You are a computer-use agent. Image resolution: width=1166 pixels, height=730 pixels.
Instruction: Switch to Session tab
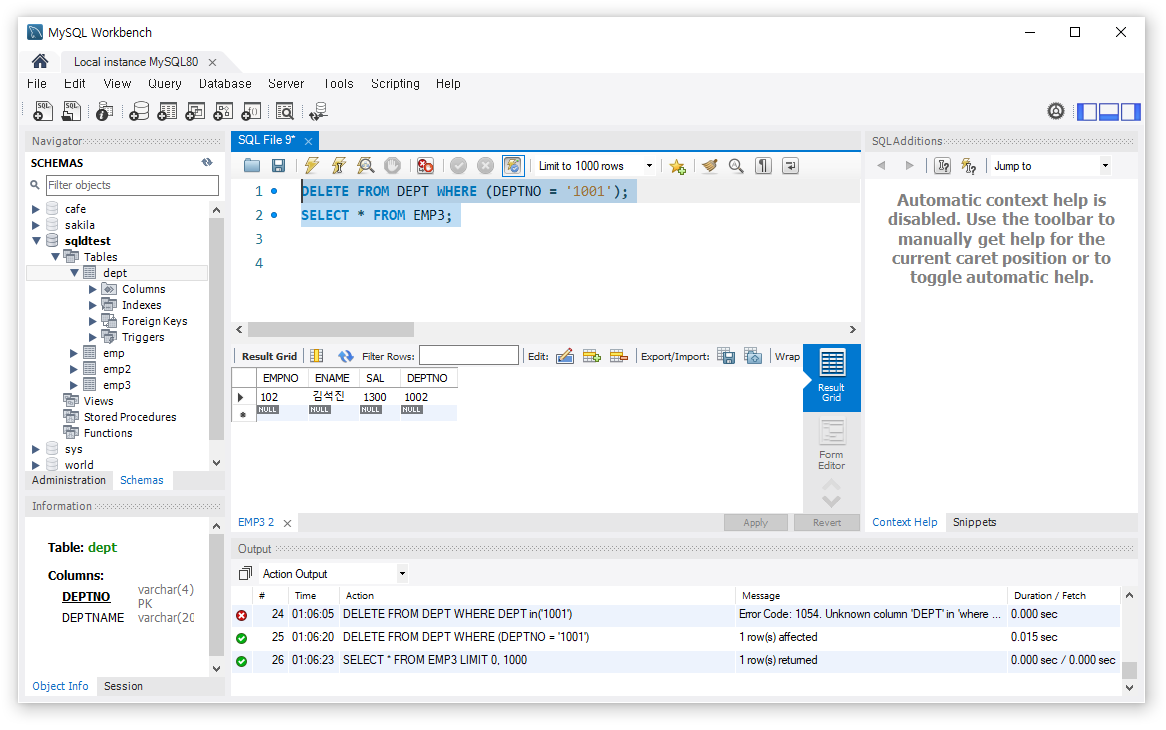(123, 686)
